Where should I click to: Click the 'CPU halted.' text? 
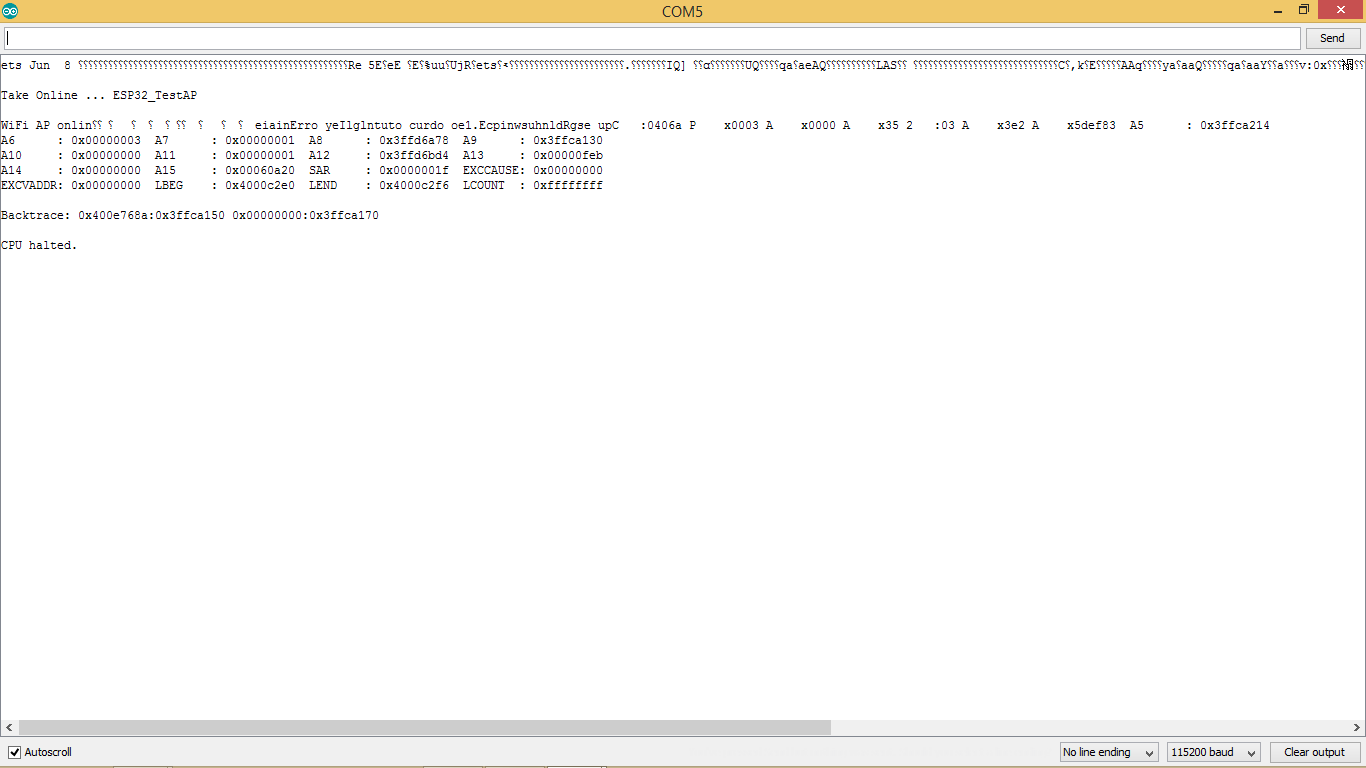tap(39, 245)
